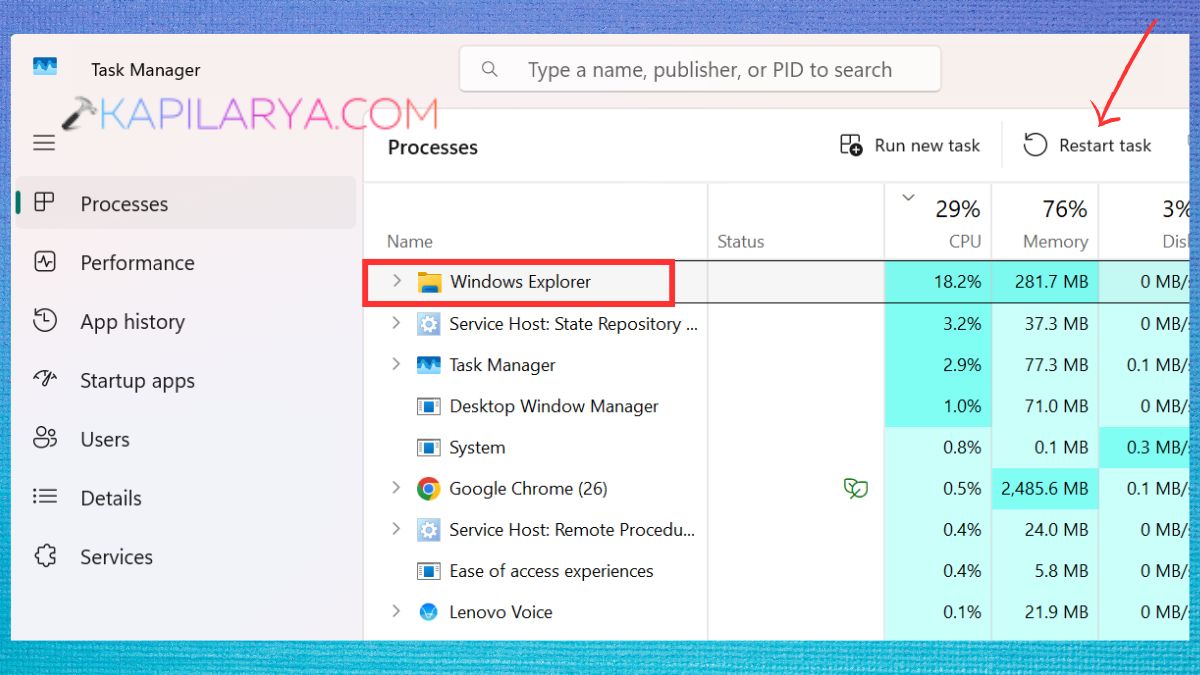Click the 71.0 MB memory cell
This screenshot has height=675, width=1200.
1045,406
